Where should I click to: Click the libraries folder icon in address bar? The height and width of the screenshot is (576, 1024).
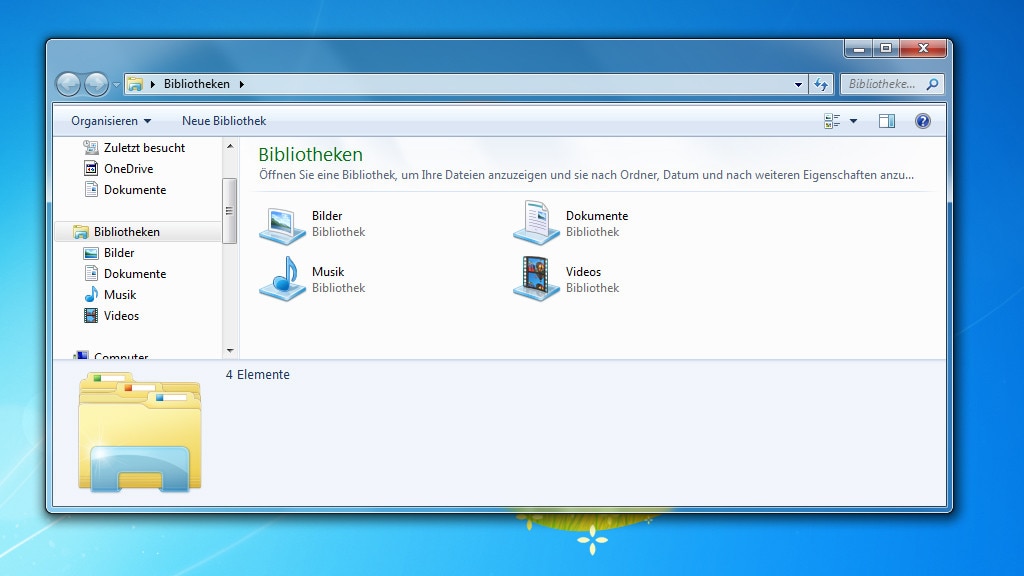pyautogui.click(x=135, y=84)
